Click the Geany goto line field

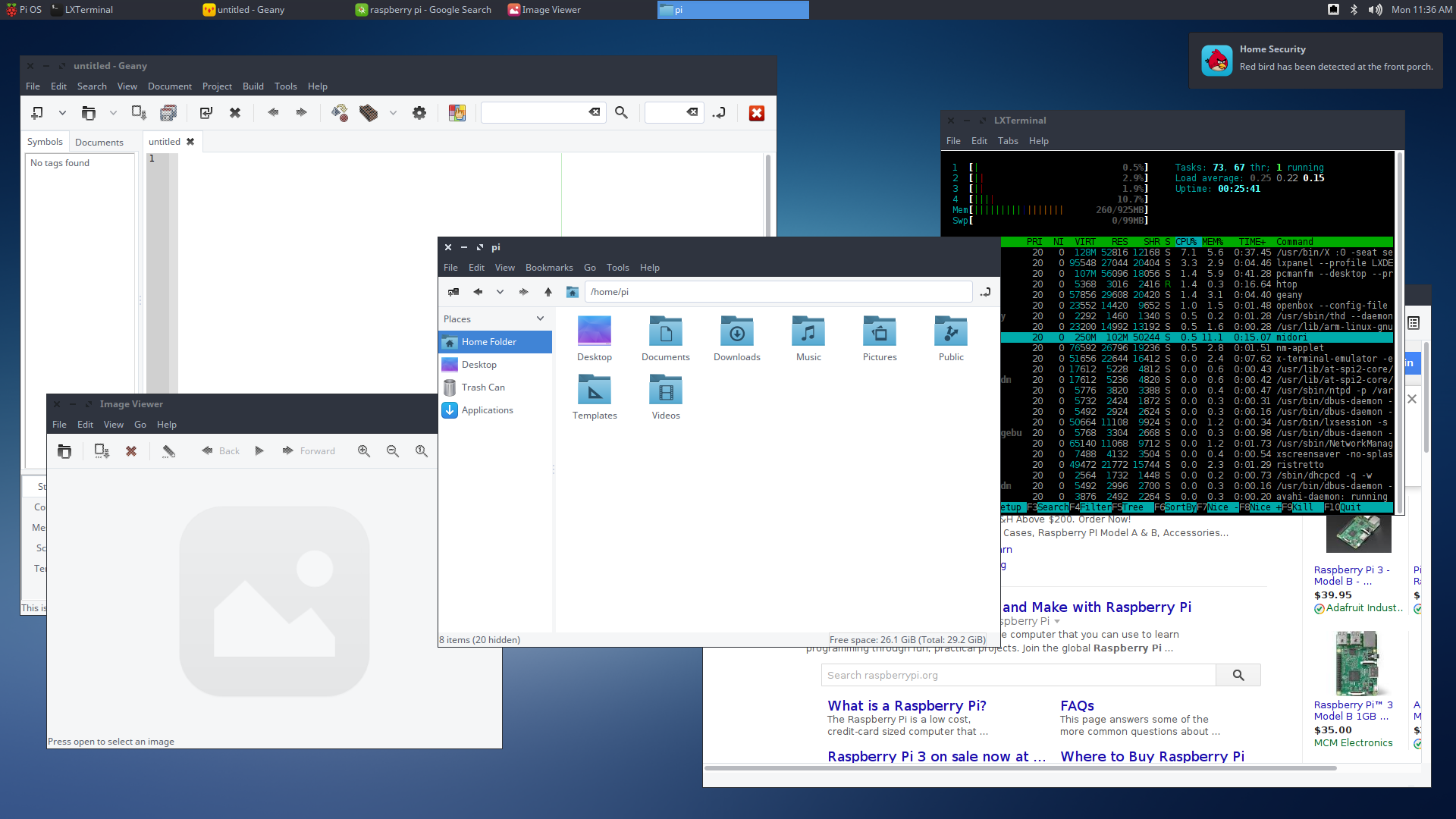tap(666, 112)
